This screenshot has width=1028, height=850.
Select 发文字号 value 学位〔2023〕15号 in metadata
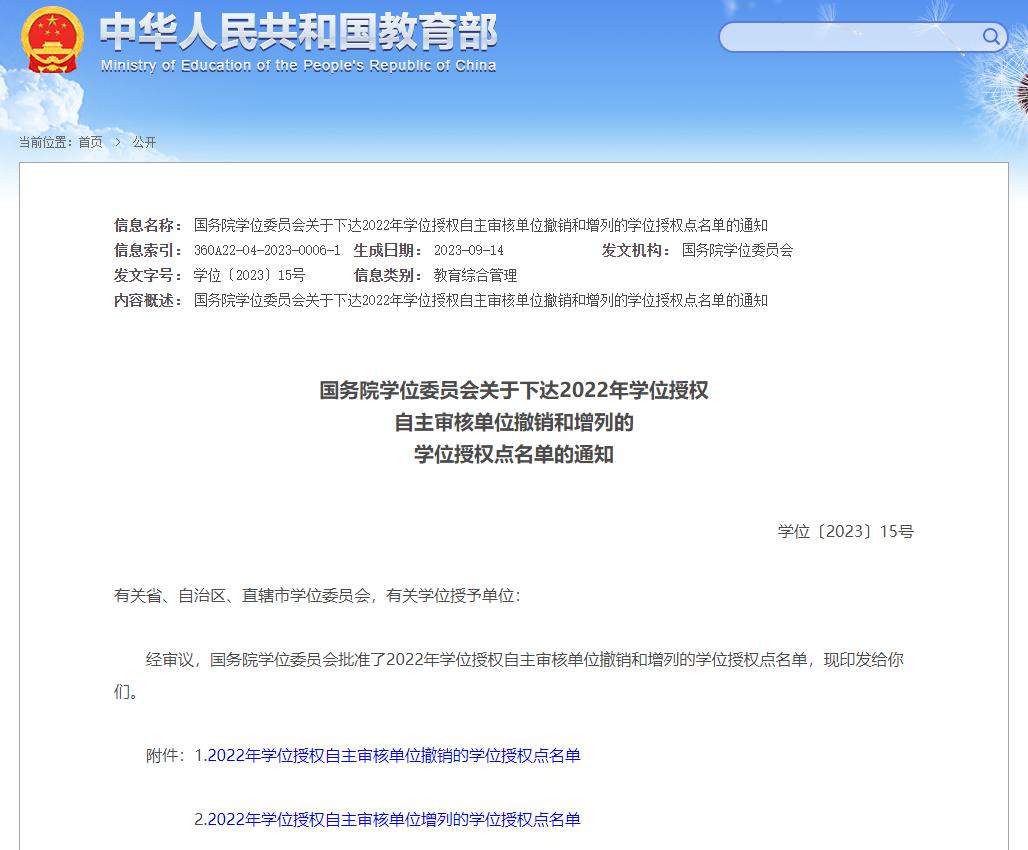coord(249,275)
